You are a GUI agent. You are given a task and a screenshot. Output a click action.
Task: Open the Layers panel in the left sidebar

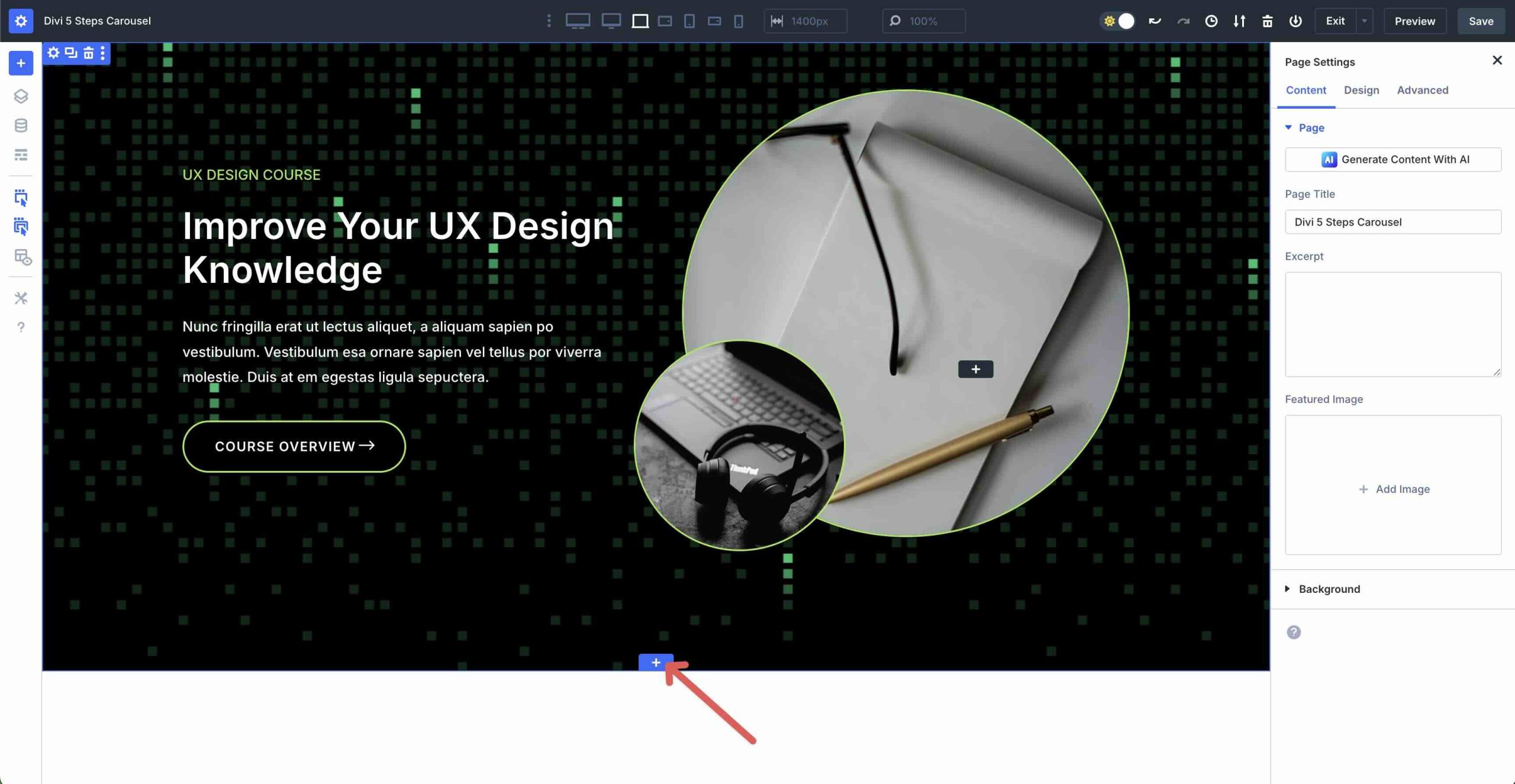(21, 96)
